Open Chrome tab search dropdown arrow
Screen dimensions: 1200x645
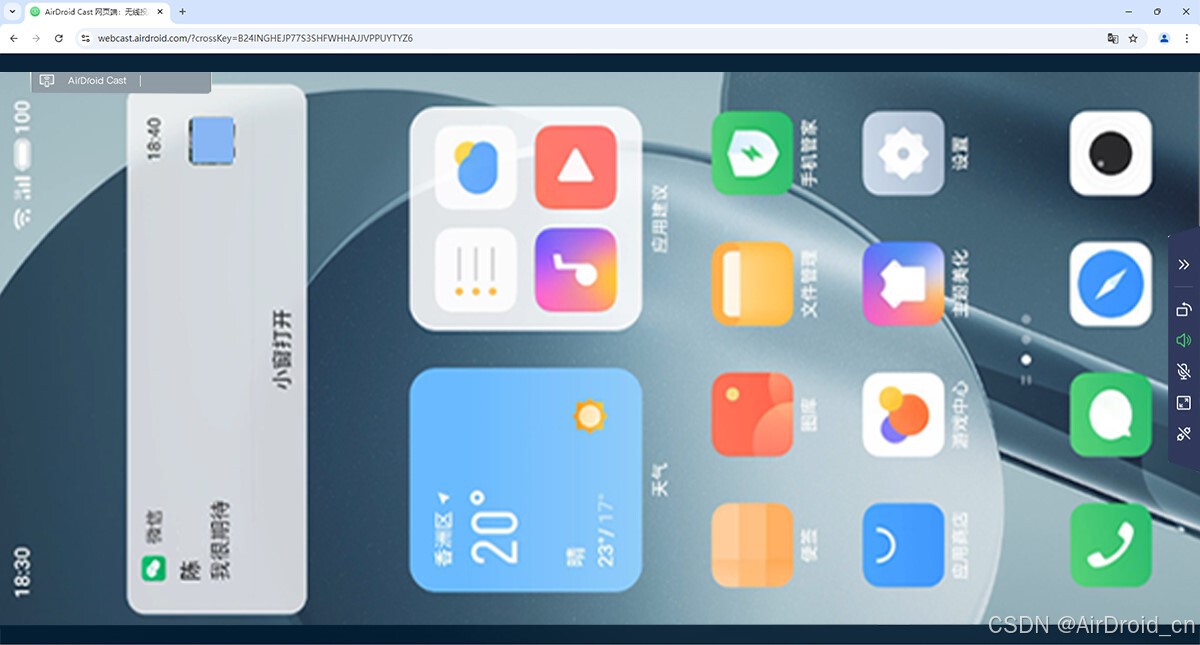pyautogui.click(x=11, y=12)
